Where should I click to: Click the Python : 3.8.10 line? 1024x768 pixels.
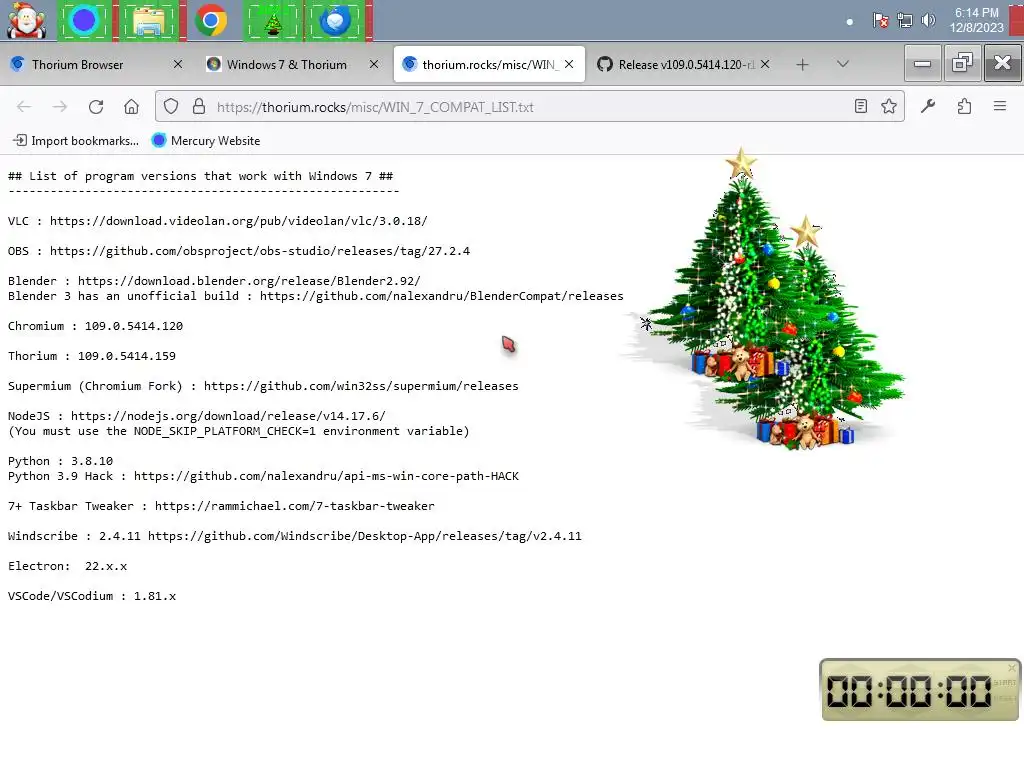[60, 461]
